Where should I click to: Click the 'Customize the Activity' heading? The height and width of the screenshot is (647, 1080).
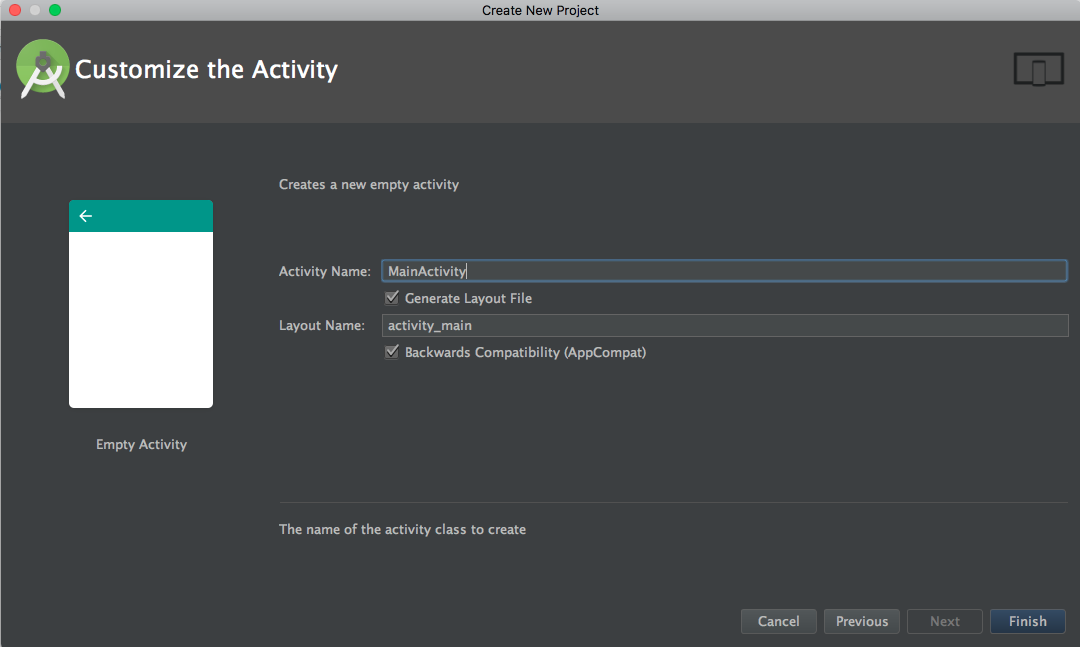(x=207, y=70)
